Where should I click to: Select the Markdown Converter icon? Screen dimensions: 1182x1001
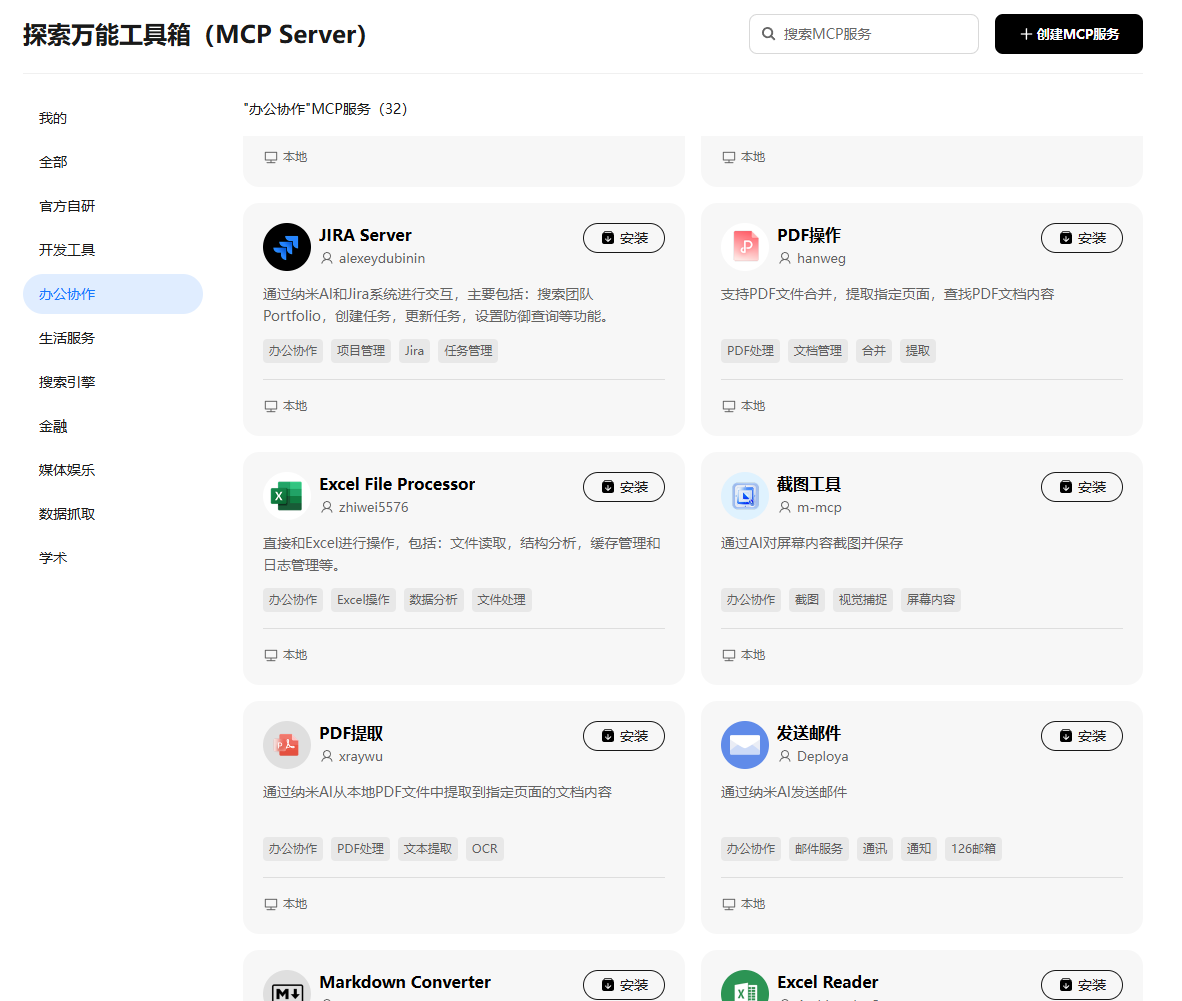pyautogui.click(x=286, y=986)
